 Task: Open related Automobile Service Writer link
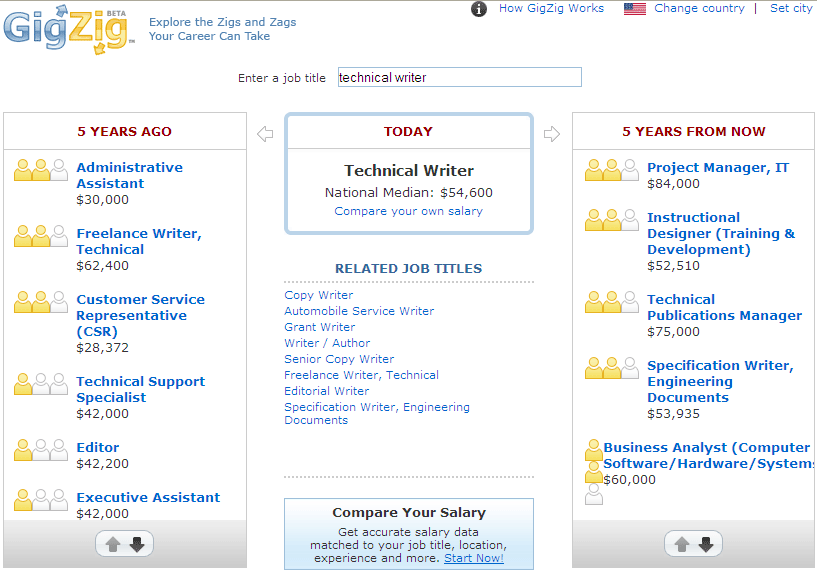coord(359,311)
